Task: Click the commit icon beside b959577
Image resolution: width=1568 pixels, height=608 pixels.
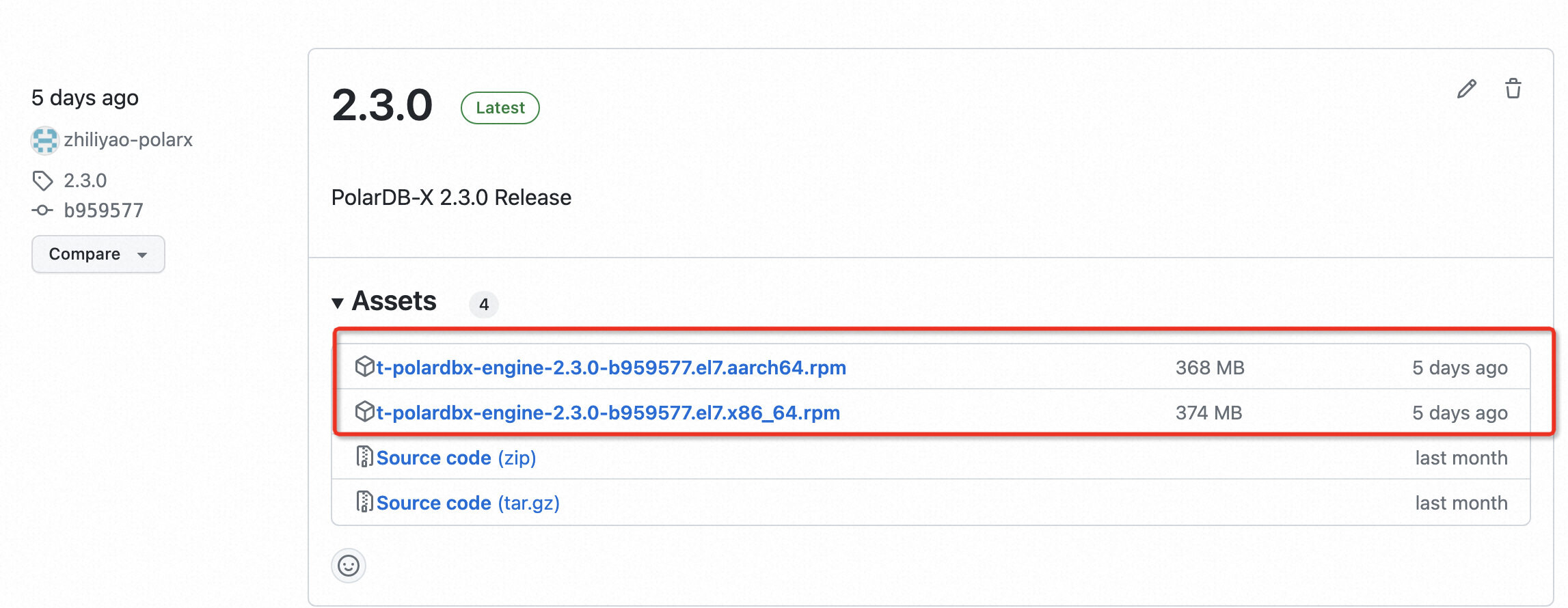Action: pyautogui.click(x=42, y=210)
